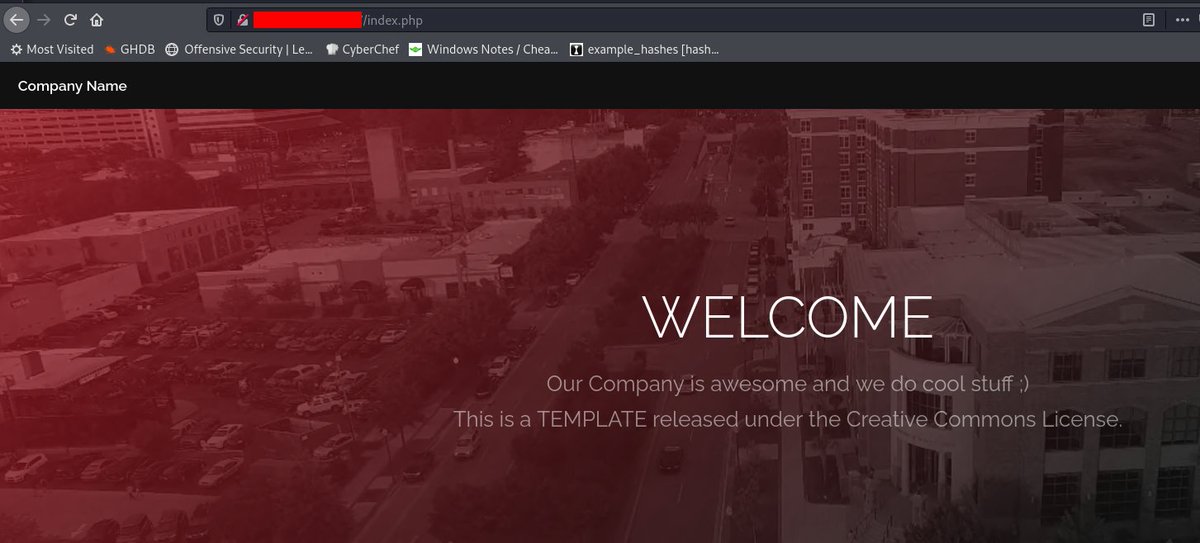This screenshot has width=1200, height=543.
Task: Open the Windows Notes cheatsheet bookmark
Action: coord(484,49)
